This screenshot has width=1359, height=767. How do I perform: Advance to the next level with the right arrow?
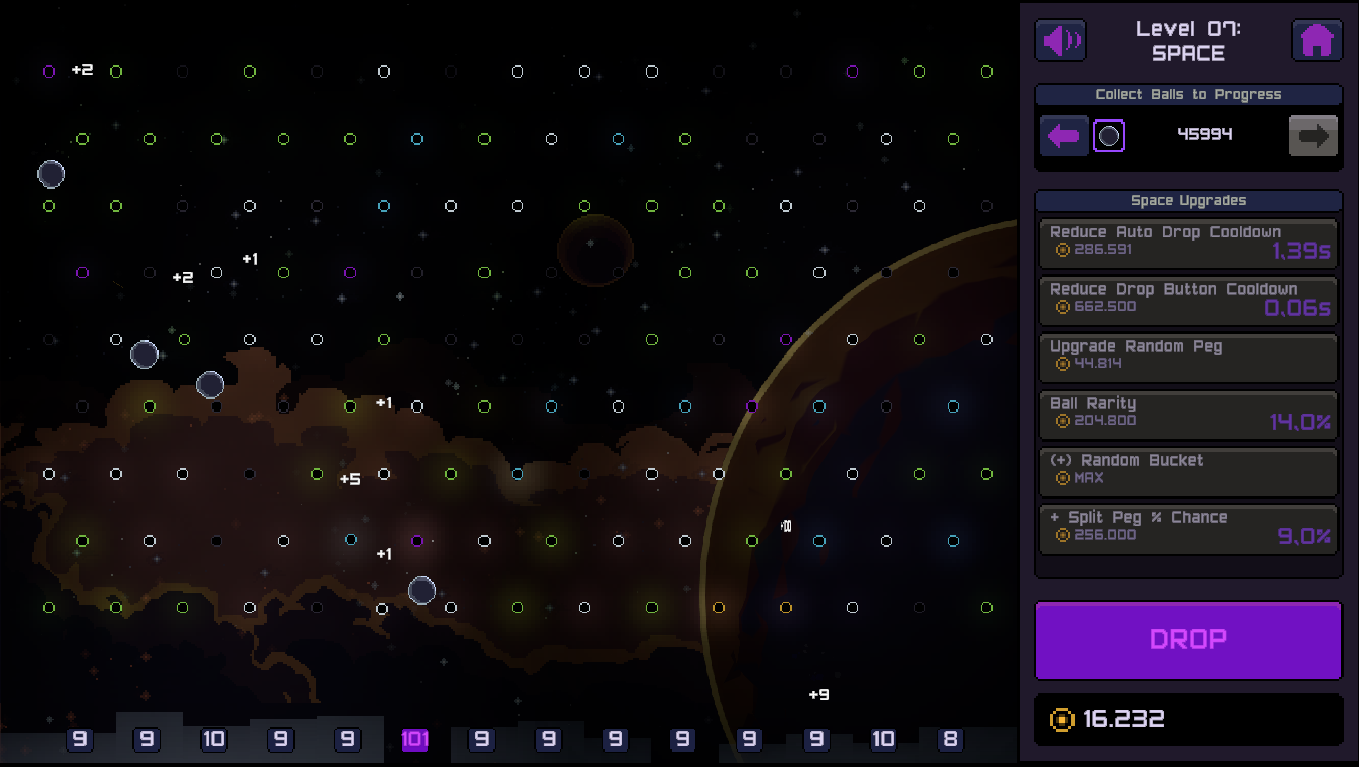tap(1313, 136)
